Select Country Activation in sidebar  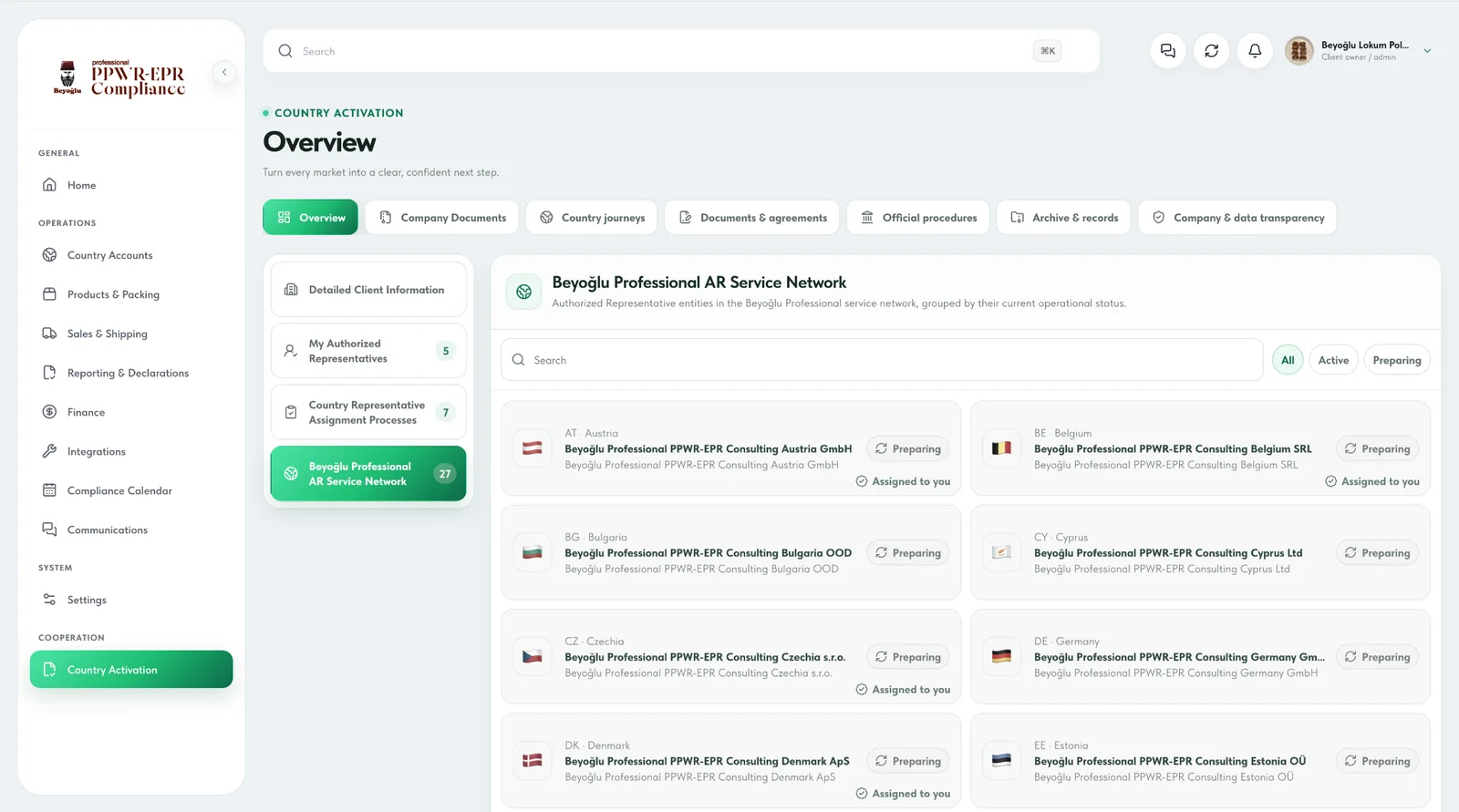pos(131,669)
